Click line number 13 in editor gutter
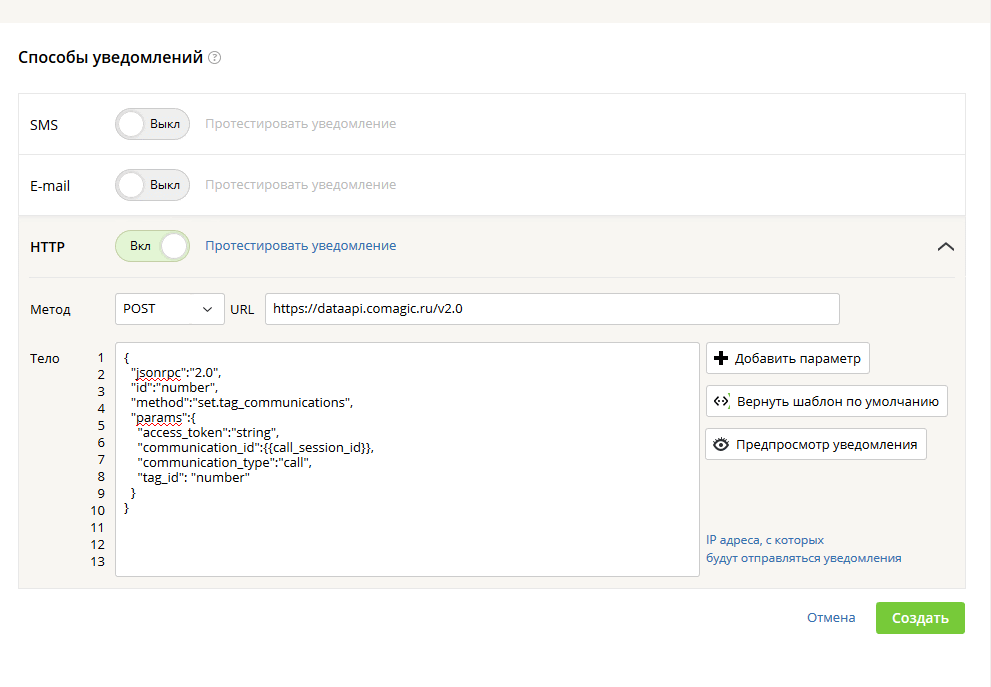 [x=97, y=562]
